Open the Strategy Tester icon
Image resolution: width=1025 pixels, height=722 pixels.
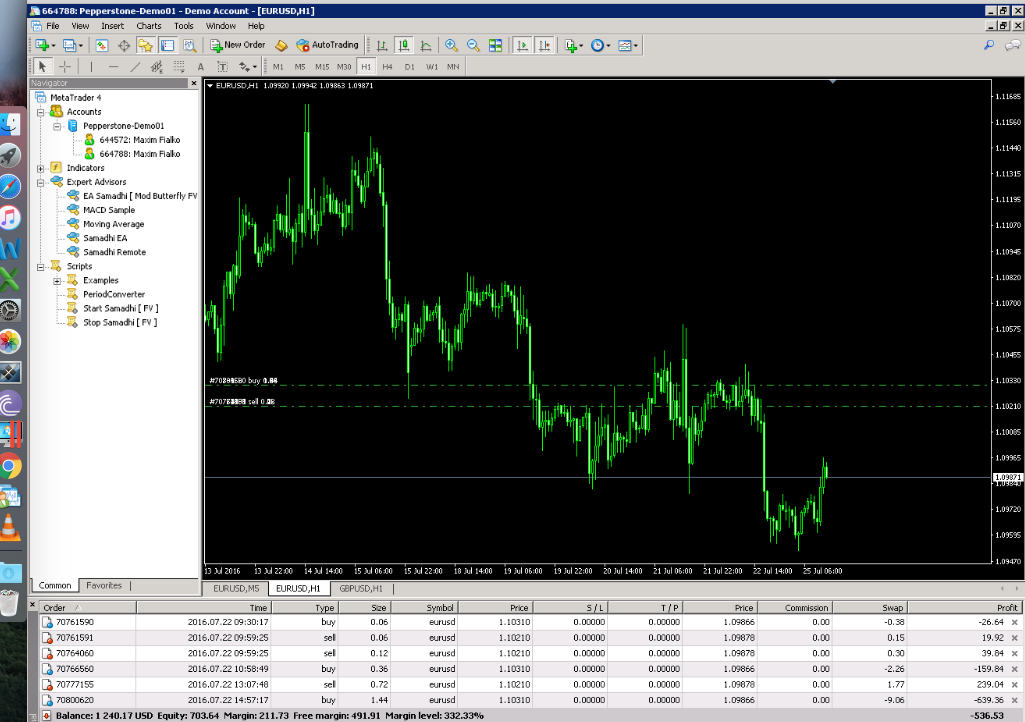[x=190, y=45]
